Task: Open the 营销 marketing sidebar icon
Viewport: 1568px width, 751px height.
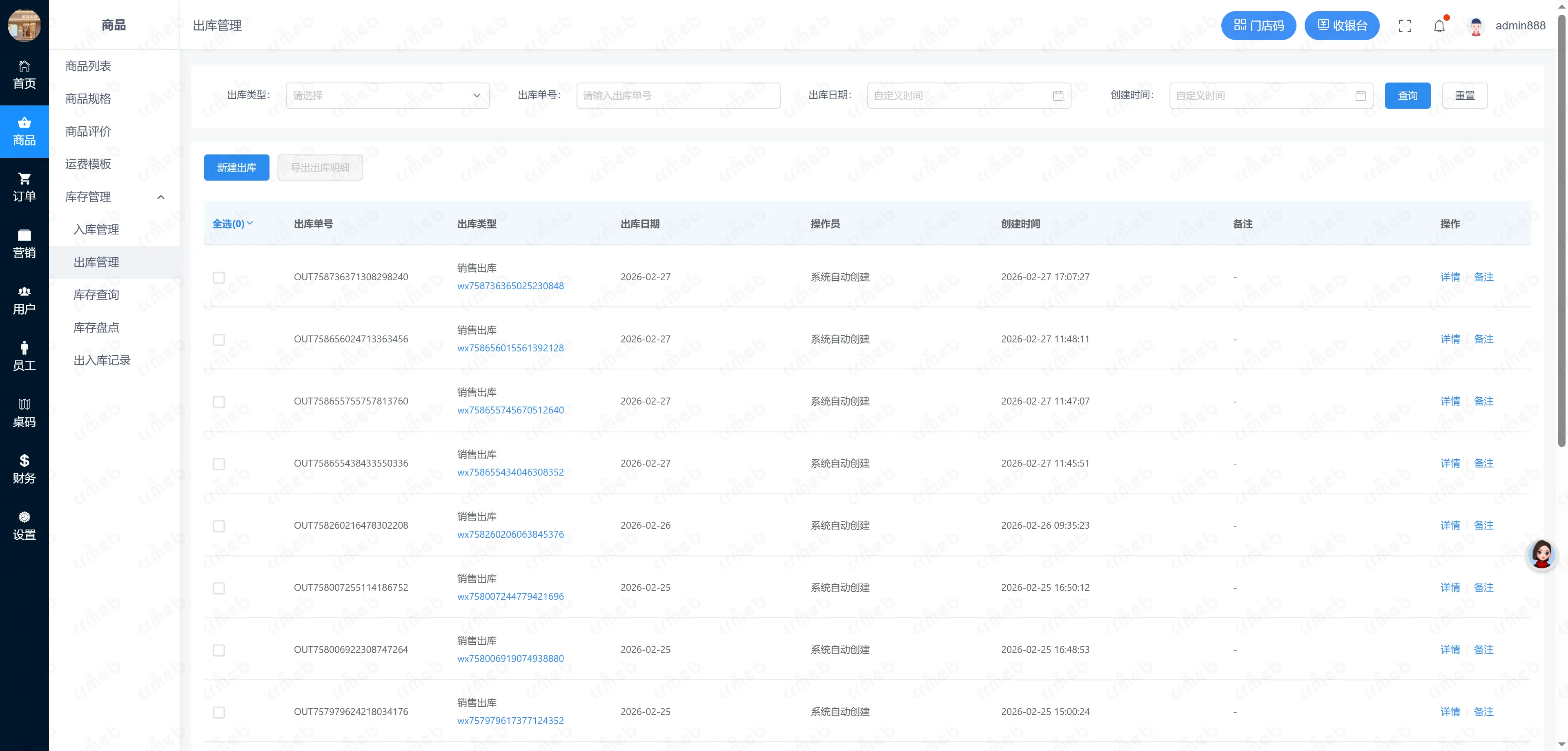Action: [x=24, y=244]
